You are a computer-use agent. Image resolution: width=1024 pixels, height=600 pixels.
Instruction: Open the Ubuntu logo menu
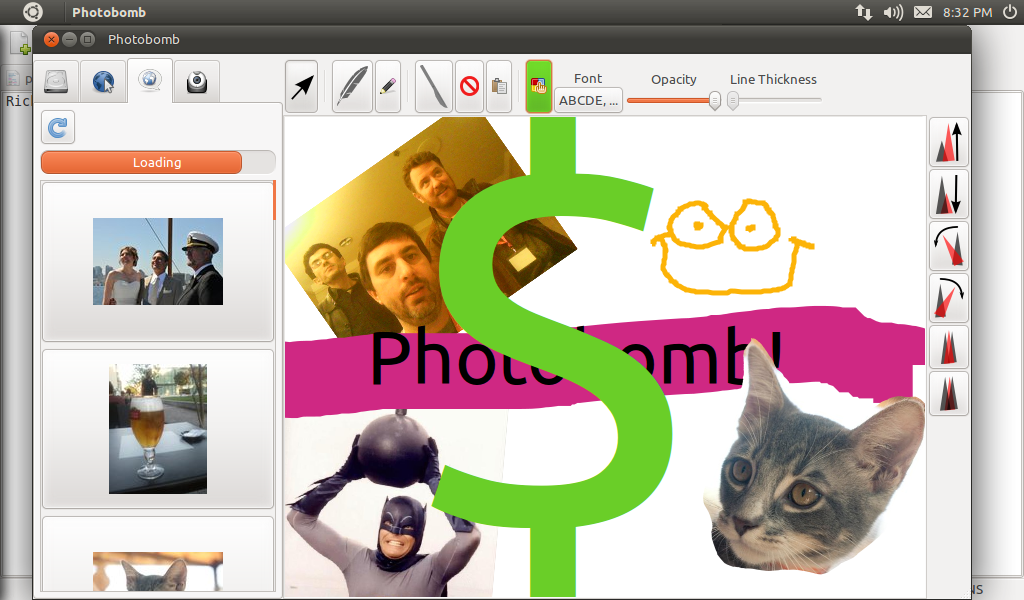32,12
